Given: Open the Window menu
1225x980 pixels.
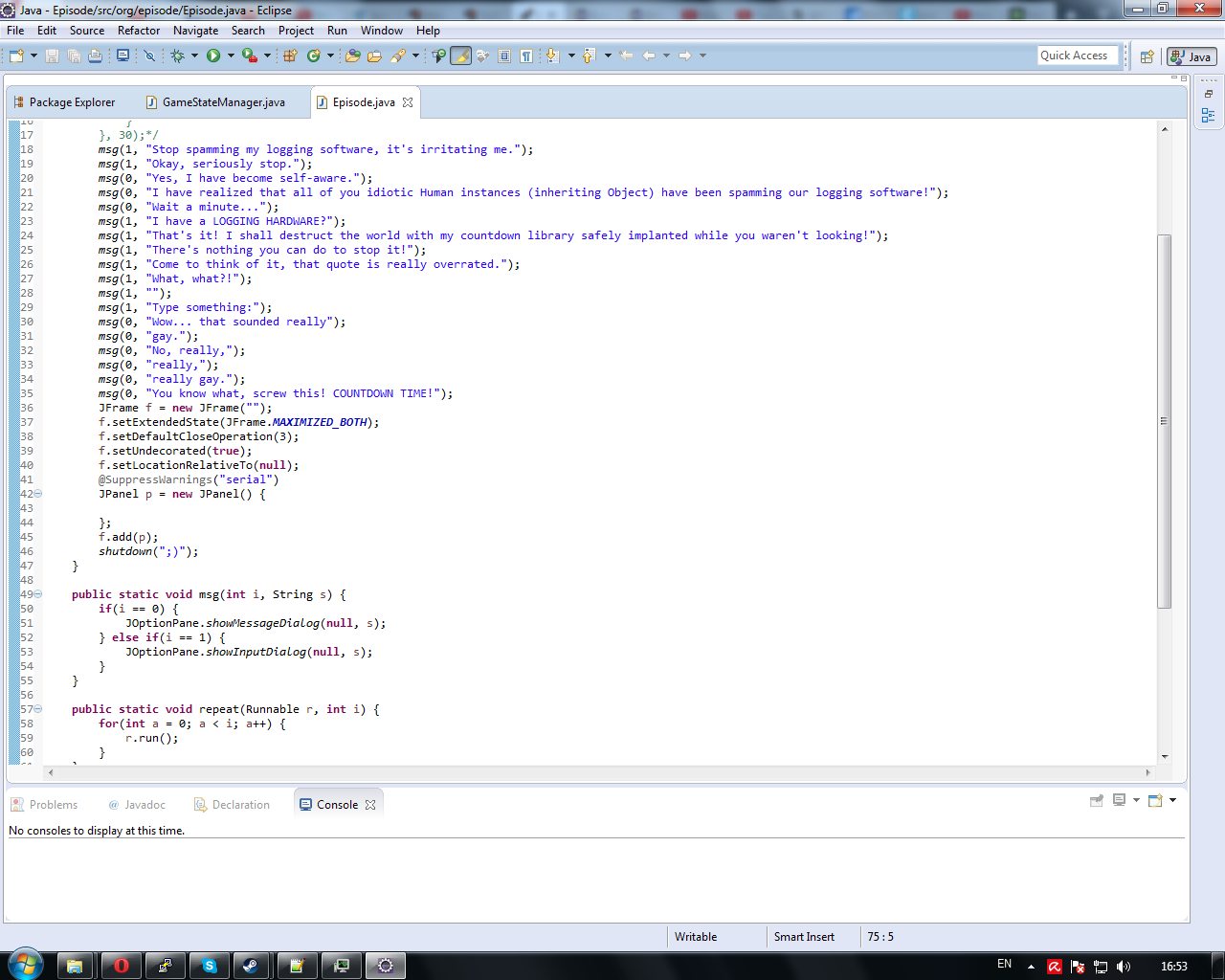Looking at the screenshot, I should 382,31.
